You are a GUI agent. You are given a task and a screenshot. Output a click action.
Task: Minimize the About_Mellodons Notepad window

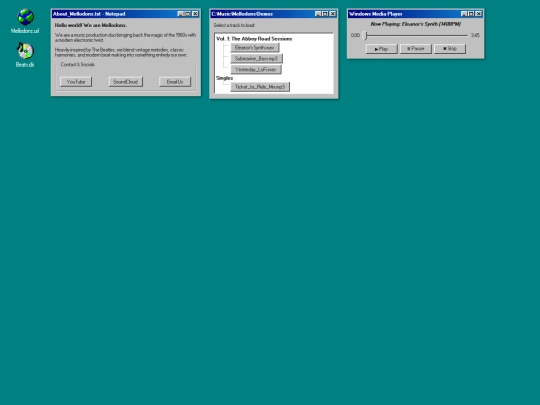tap(180, 14)
